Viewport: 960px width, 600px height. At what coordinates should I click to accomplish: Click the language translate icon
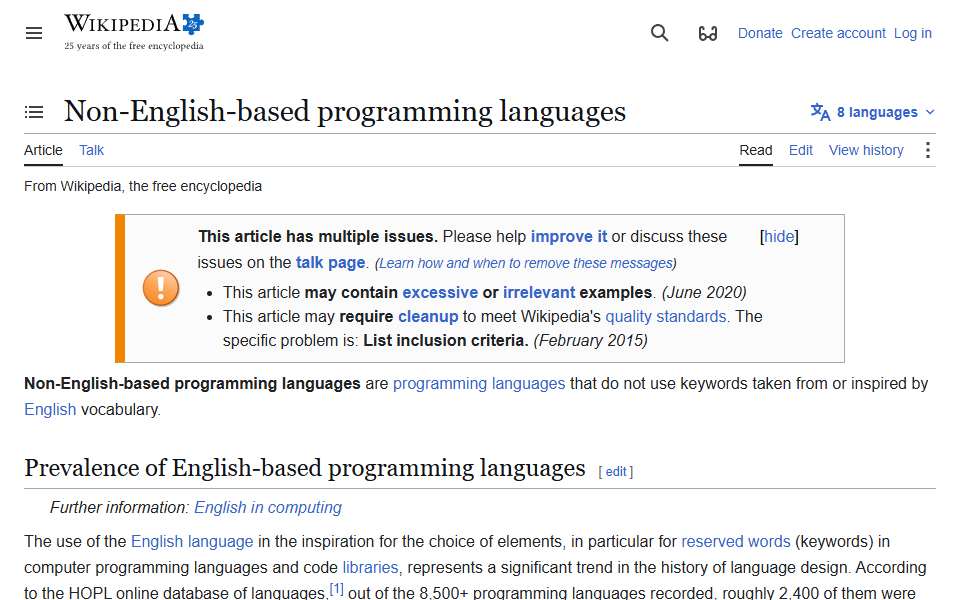(820, 112)
